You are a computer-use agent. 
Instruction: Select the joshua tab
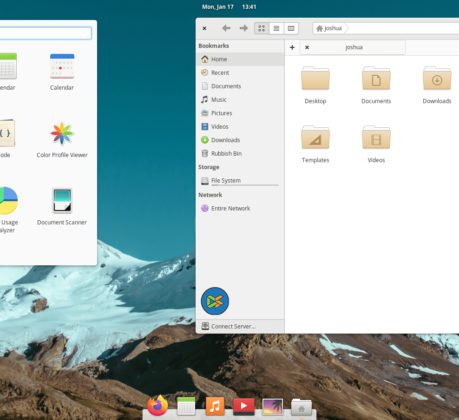click(x=354, y=47)
